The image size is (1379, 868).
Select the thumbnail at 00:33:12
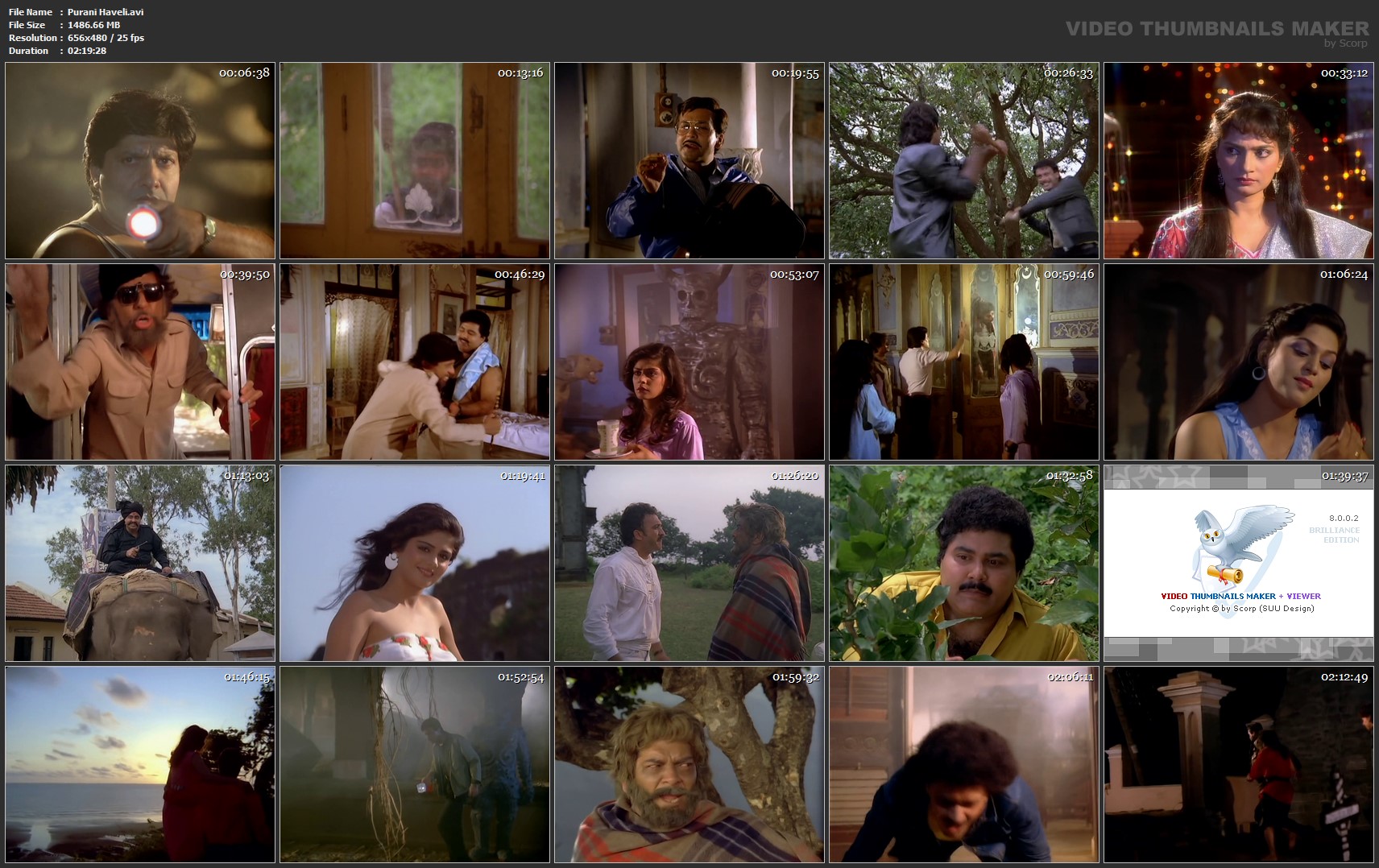coord(1239,160)
